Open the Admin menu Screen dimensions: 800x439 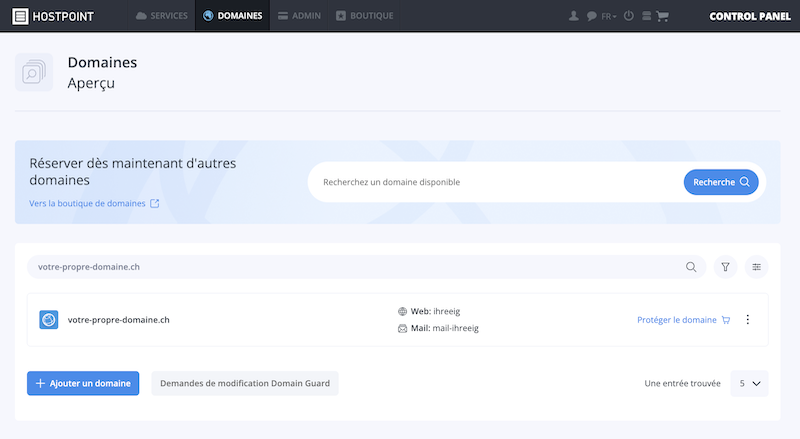(x=299, y=16)
